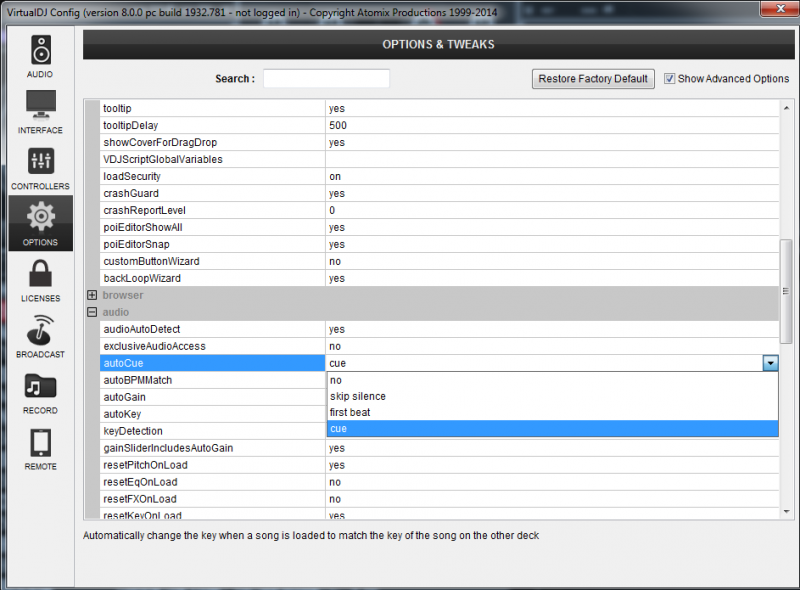This screenshot has width=800, height=590.
Task: Click the options list vertical scrollbar
Action: 786,290
